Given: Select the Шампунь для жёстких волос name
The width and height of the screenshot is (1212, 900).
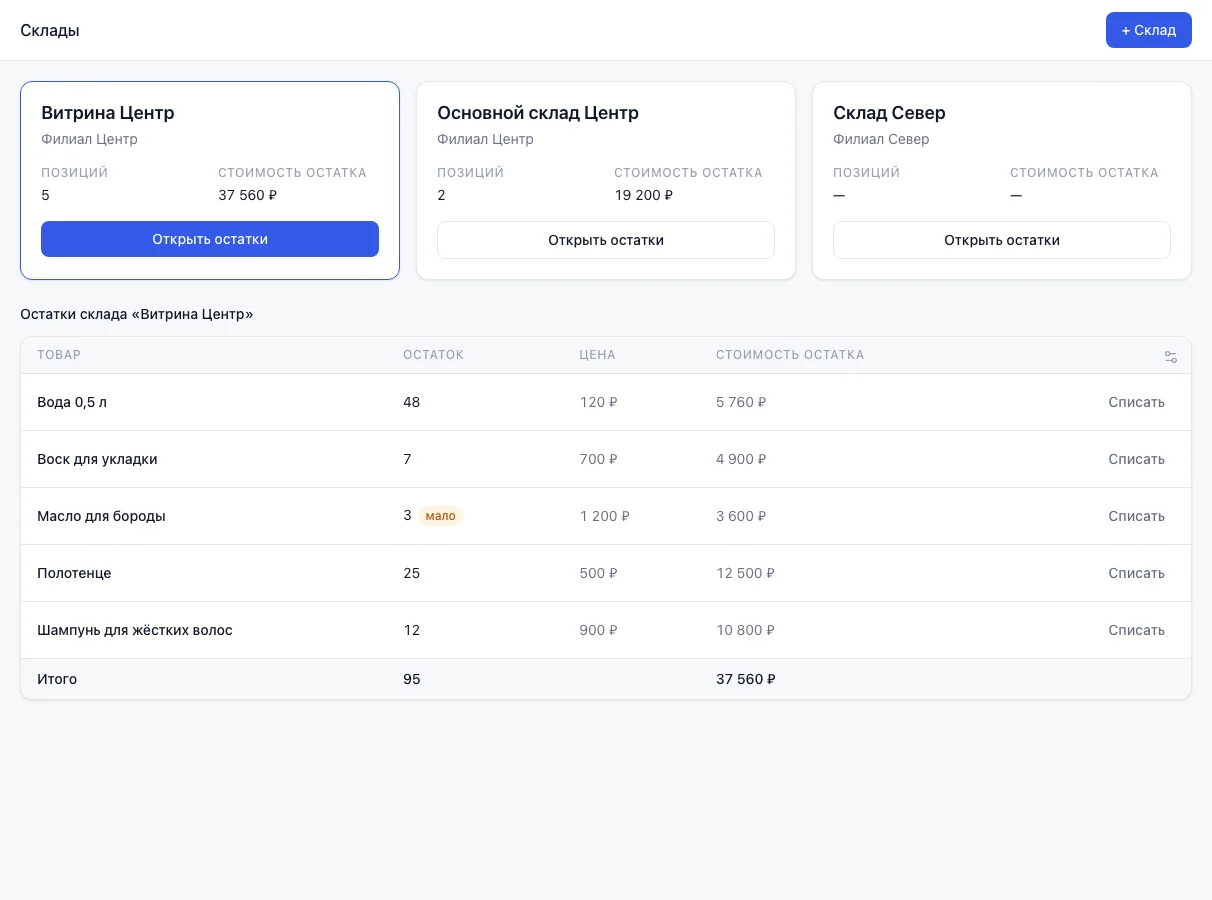Looking at the screenshot, I should pyautogui.click(x=135, y=630).
